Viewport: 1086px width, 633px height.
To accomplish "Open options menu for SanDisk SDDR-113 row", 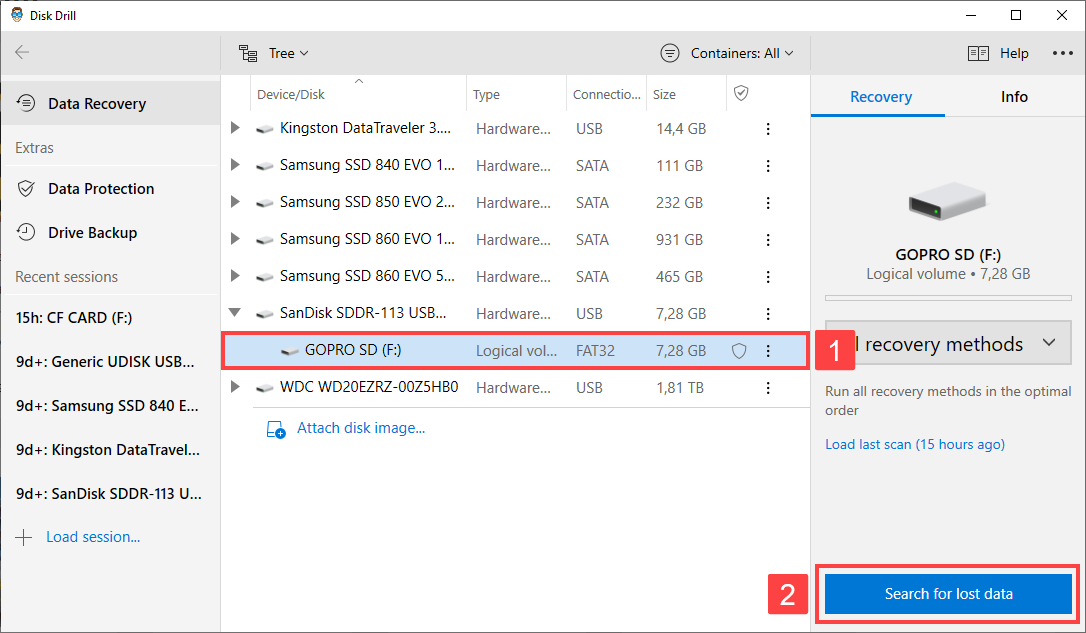I will (x=768, y=314).
